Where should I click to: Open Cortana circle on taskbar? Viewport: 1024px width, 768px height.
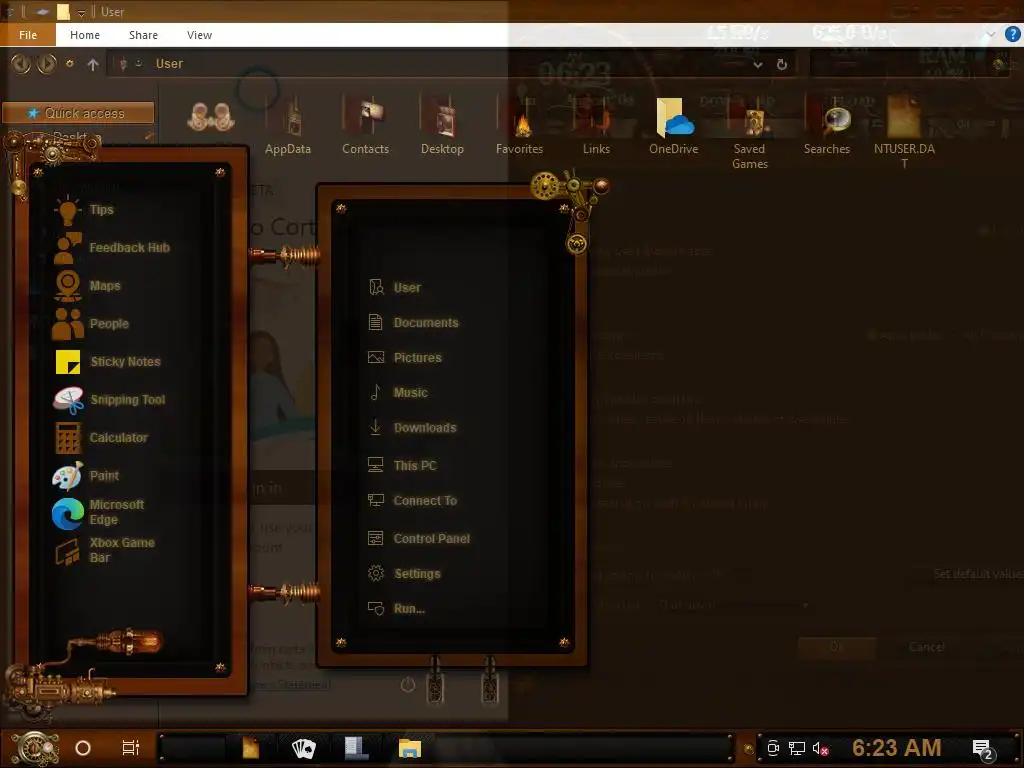[83, 748]
